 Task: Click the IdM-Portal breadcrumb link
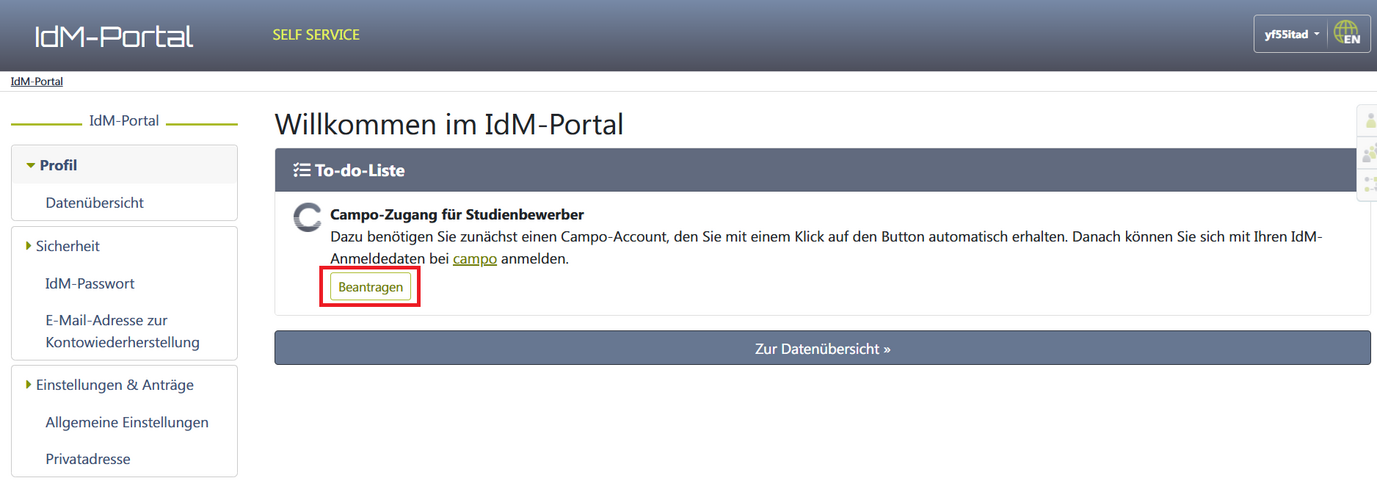(x=37, y=82)
